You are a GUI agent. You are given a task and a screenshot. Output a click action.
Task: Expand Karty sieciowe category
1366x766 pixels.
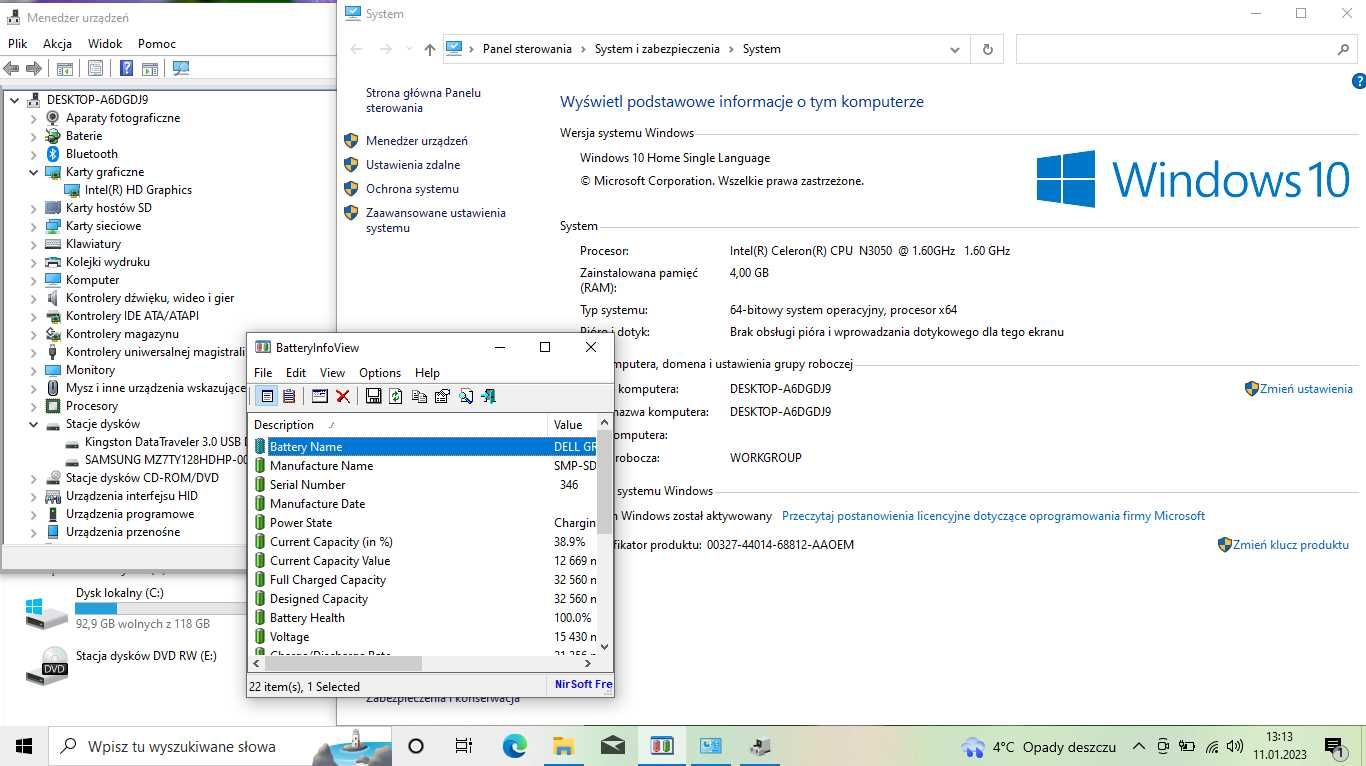click(33, 226)
